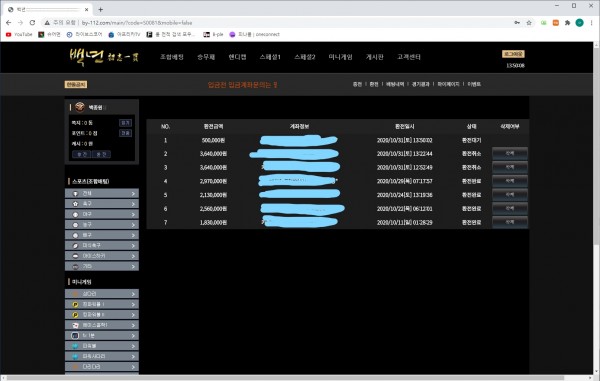The image size is (600, 381).
Task: Expand the 축구 row chevron
Action: coord(133,204)
